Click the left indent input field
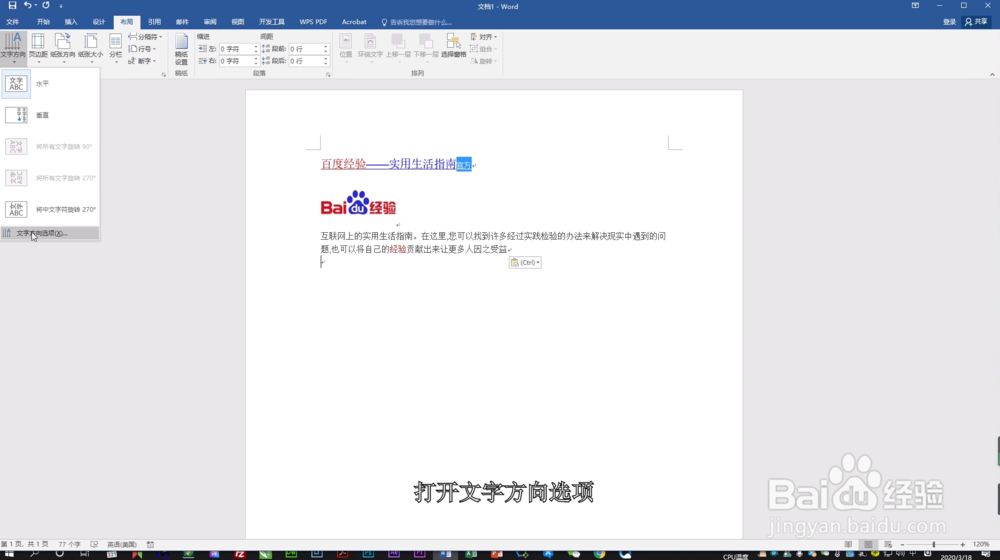1000x560 pixels. pos(236,49)
